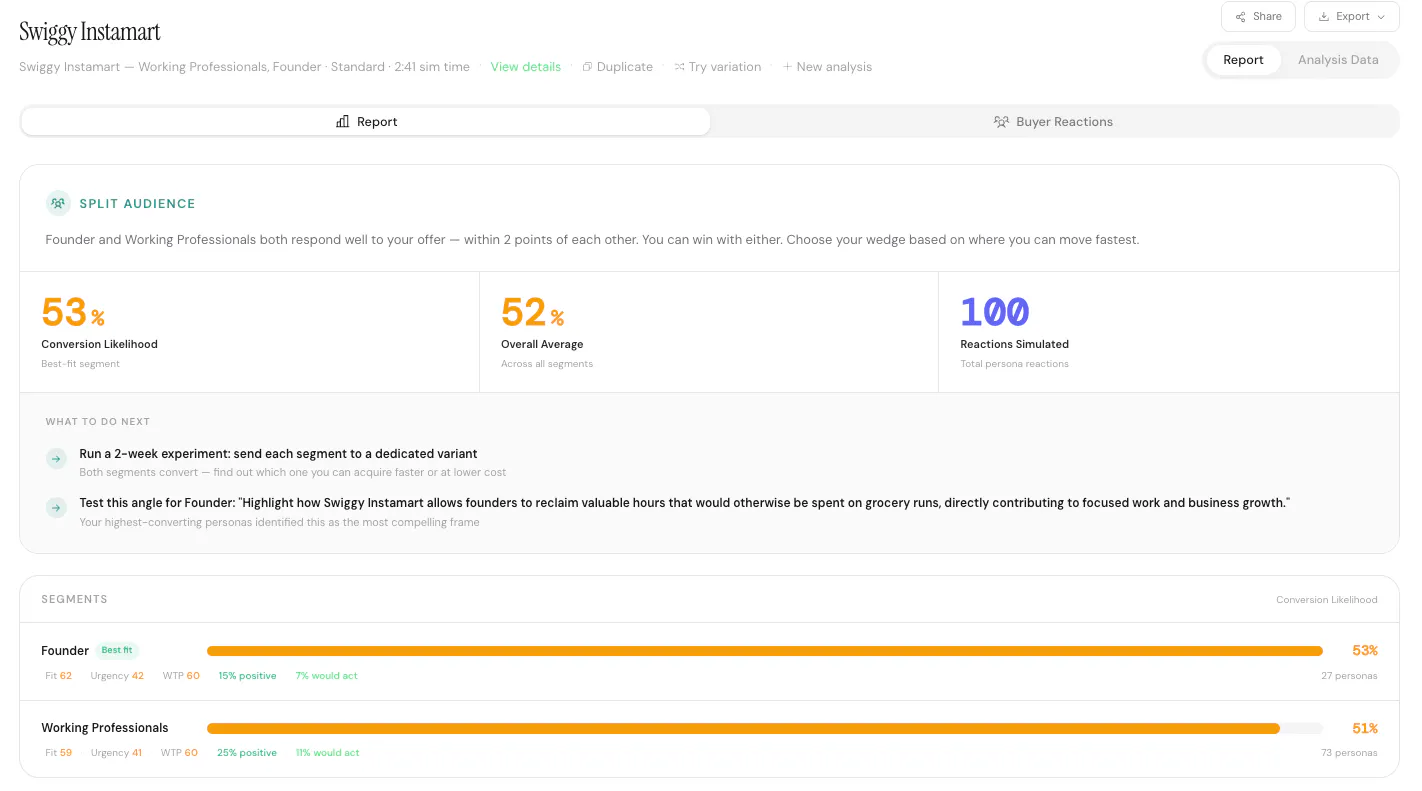Expand the Working Professionals segment row
Screen dimensions: 1422x791
[x=709, y=739]
